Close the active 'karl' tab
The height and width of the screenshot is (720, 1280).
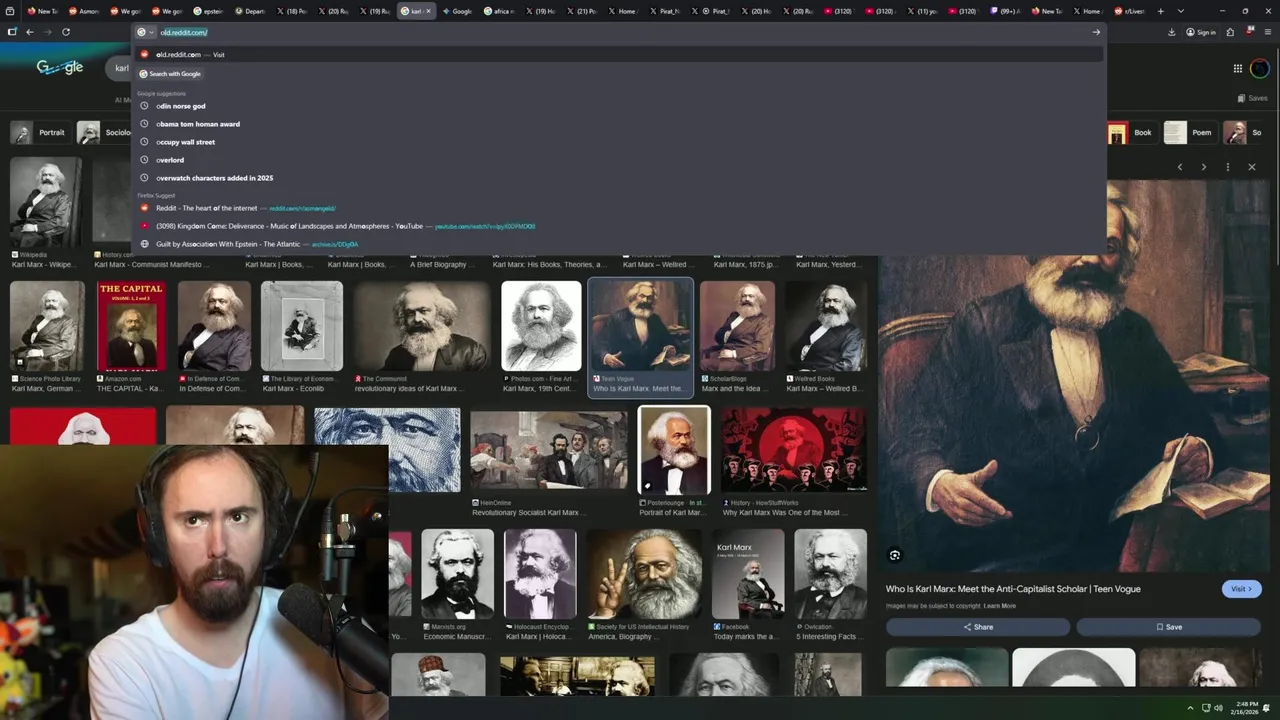pos(428,11)
